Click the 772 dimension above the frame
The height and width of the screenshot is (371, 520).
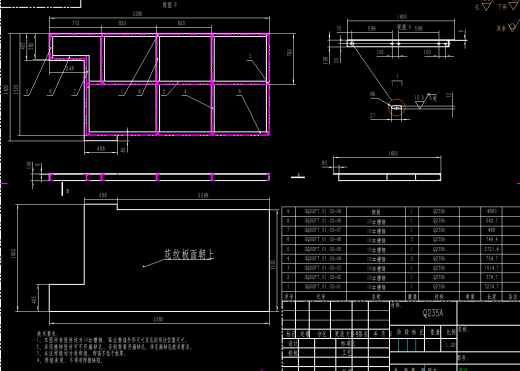coord(76,23)
